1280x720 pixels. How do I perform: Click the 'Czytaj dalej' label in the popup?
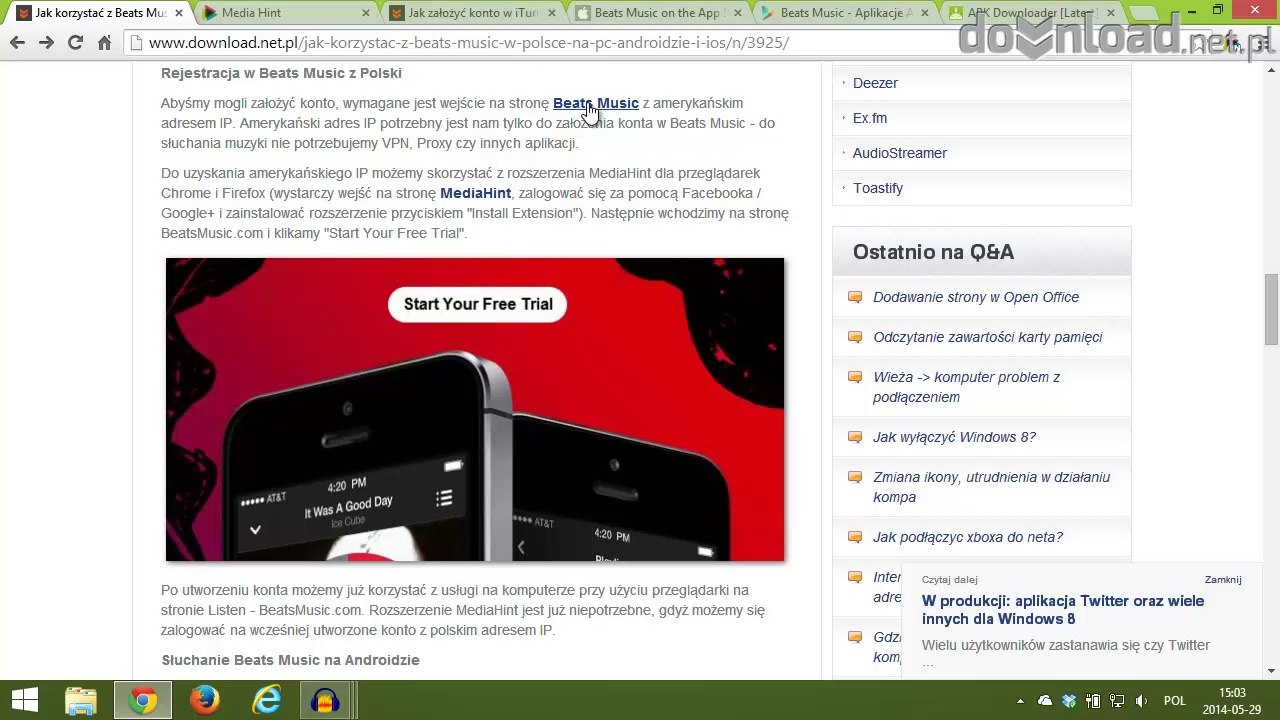950,579
